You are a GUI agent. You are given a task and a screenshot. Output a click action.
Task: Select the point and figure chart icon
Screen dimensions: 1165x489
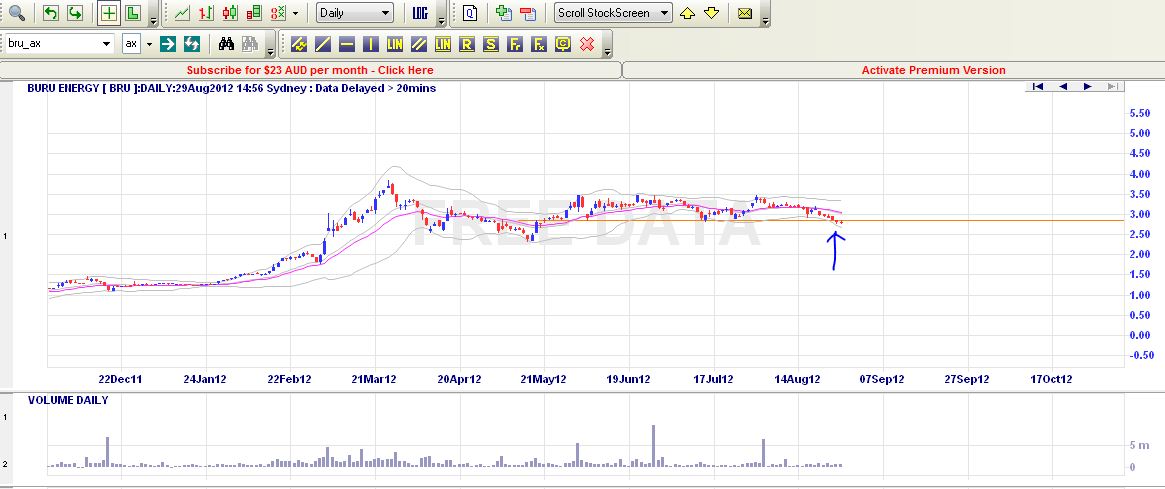pos(279,13)
